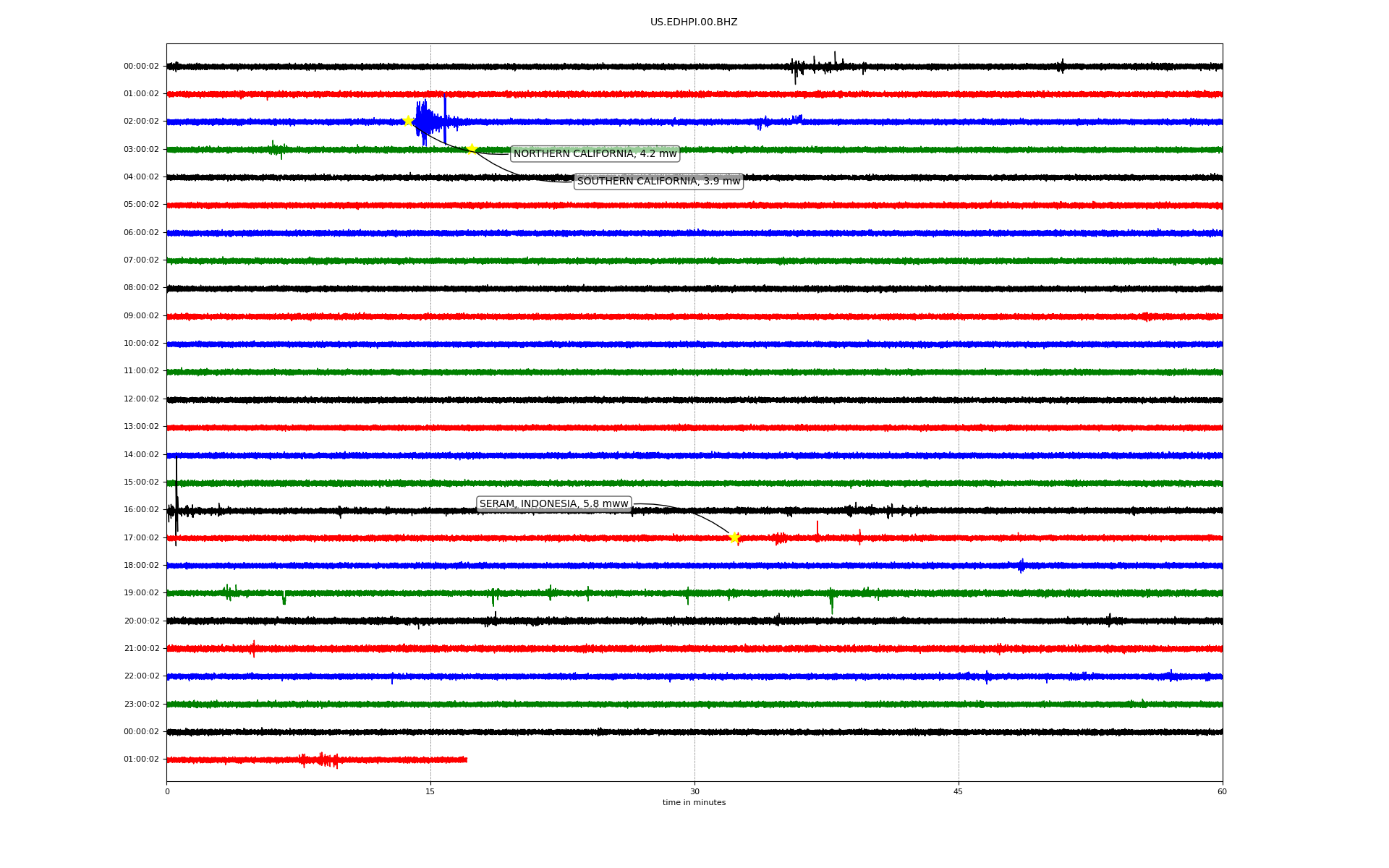The height and width of the screenshot is (868, 1389).
Task: Click the x-axis label time in minutes
Action: (x=694, y=803)
